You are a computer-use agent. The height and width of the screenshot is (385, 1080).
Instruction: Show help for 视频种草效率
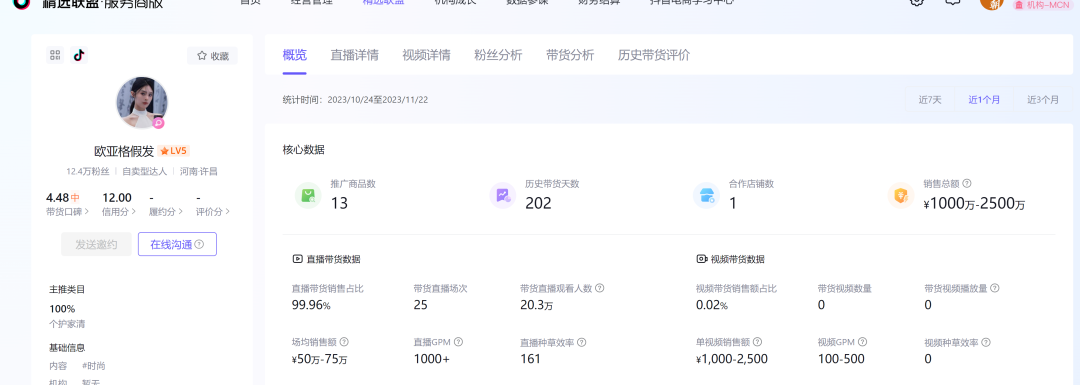(986, 342)
